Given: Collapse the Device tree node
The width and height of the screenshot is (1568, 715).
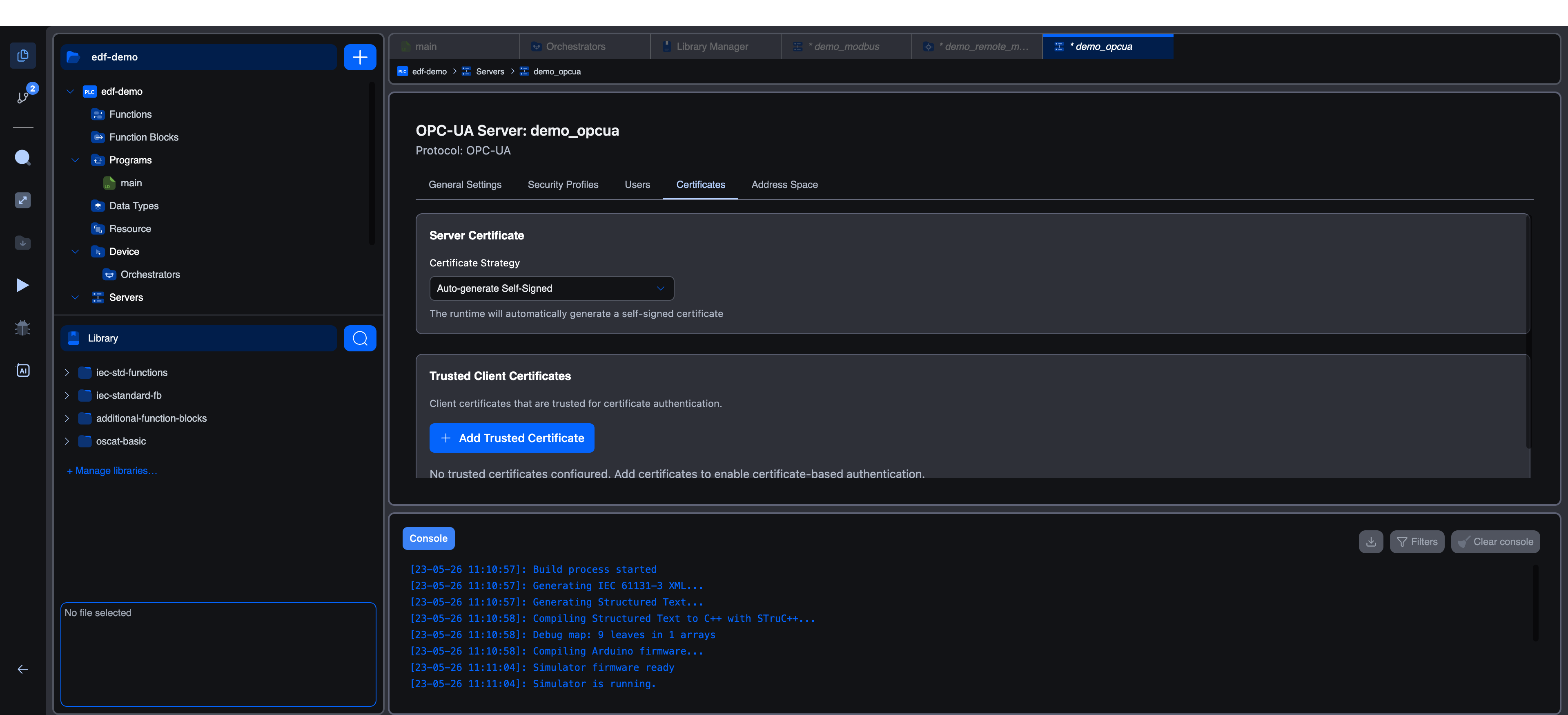Looking at the screenshot, I should [76, 252].
